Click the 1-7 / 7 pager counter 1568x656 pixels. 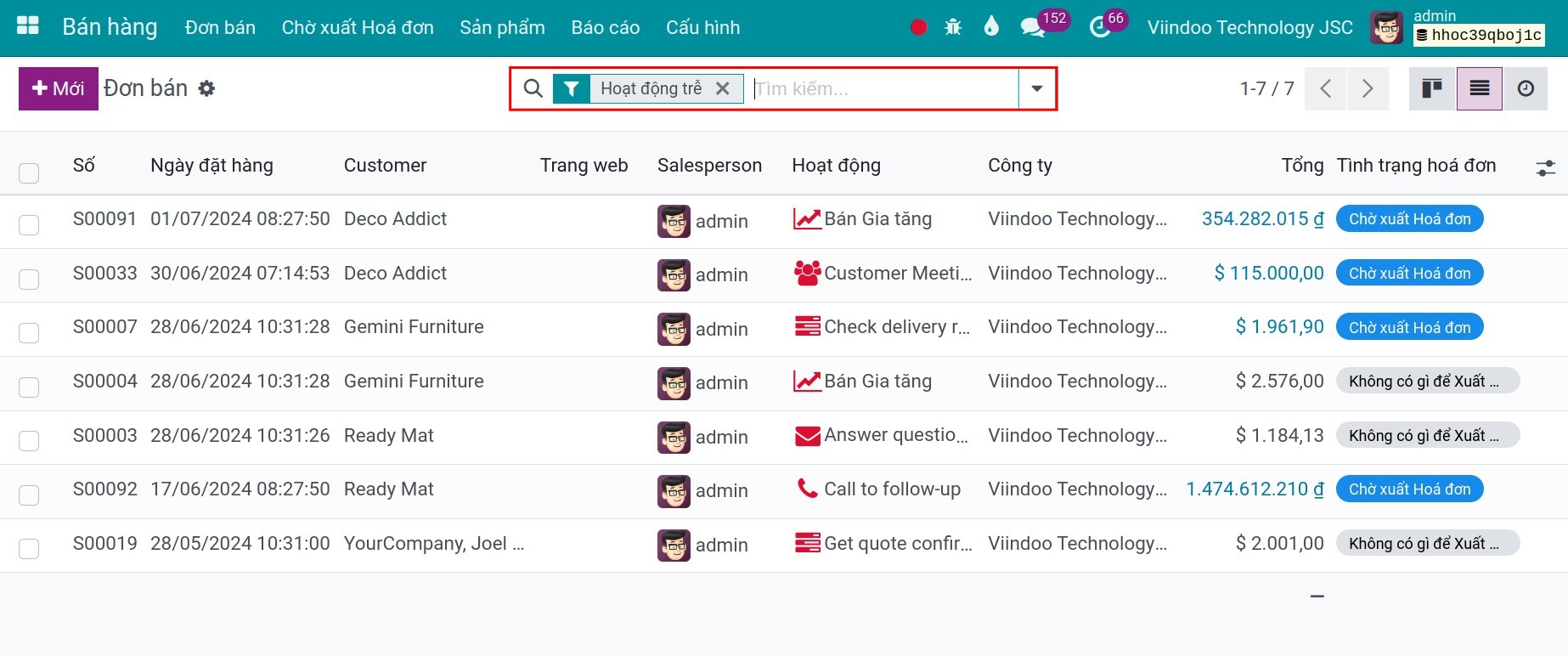[1266, 88]
